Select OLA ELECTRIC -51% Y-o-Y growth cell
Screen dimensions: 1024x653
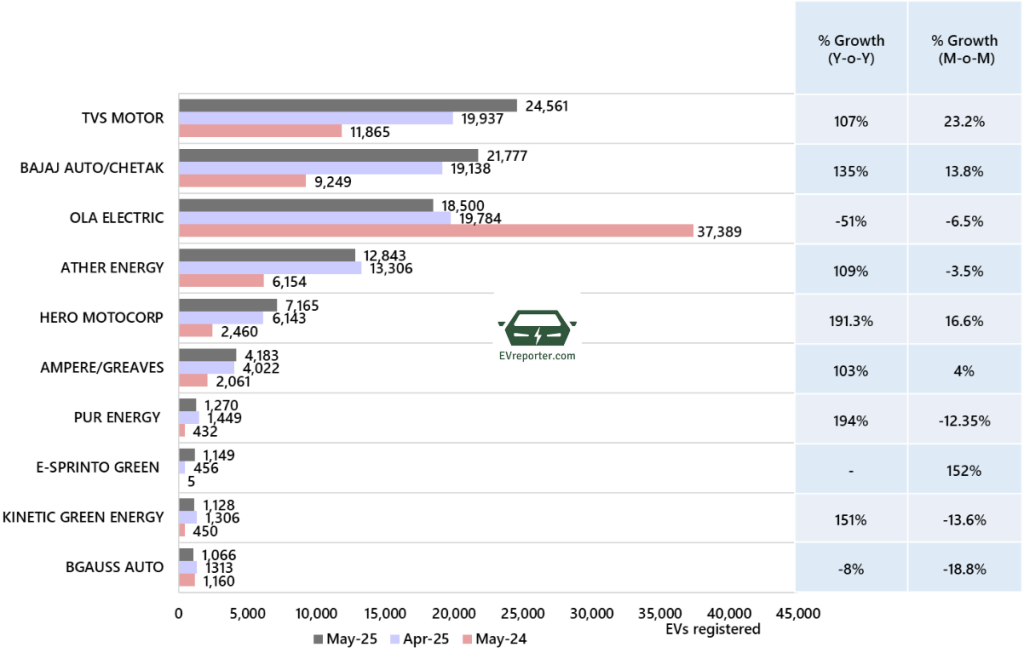click(x=851, y=220)
